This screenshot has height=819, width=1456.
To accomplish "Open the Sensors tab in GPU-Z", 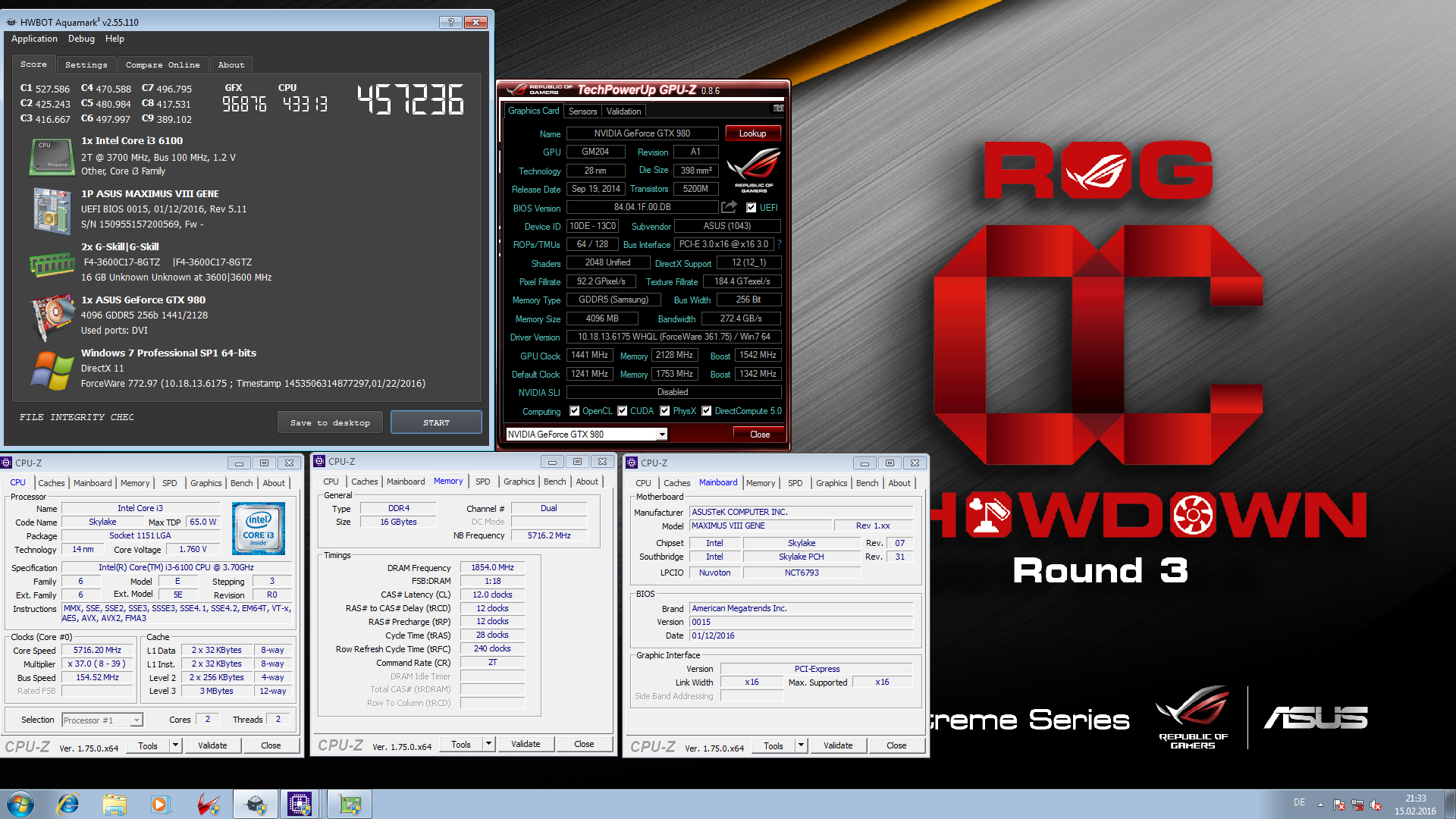I will [x=582, y=111].
